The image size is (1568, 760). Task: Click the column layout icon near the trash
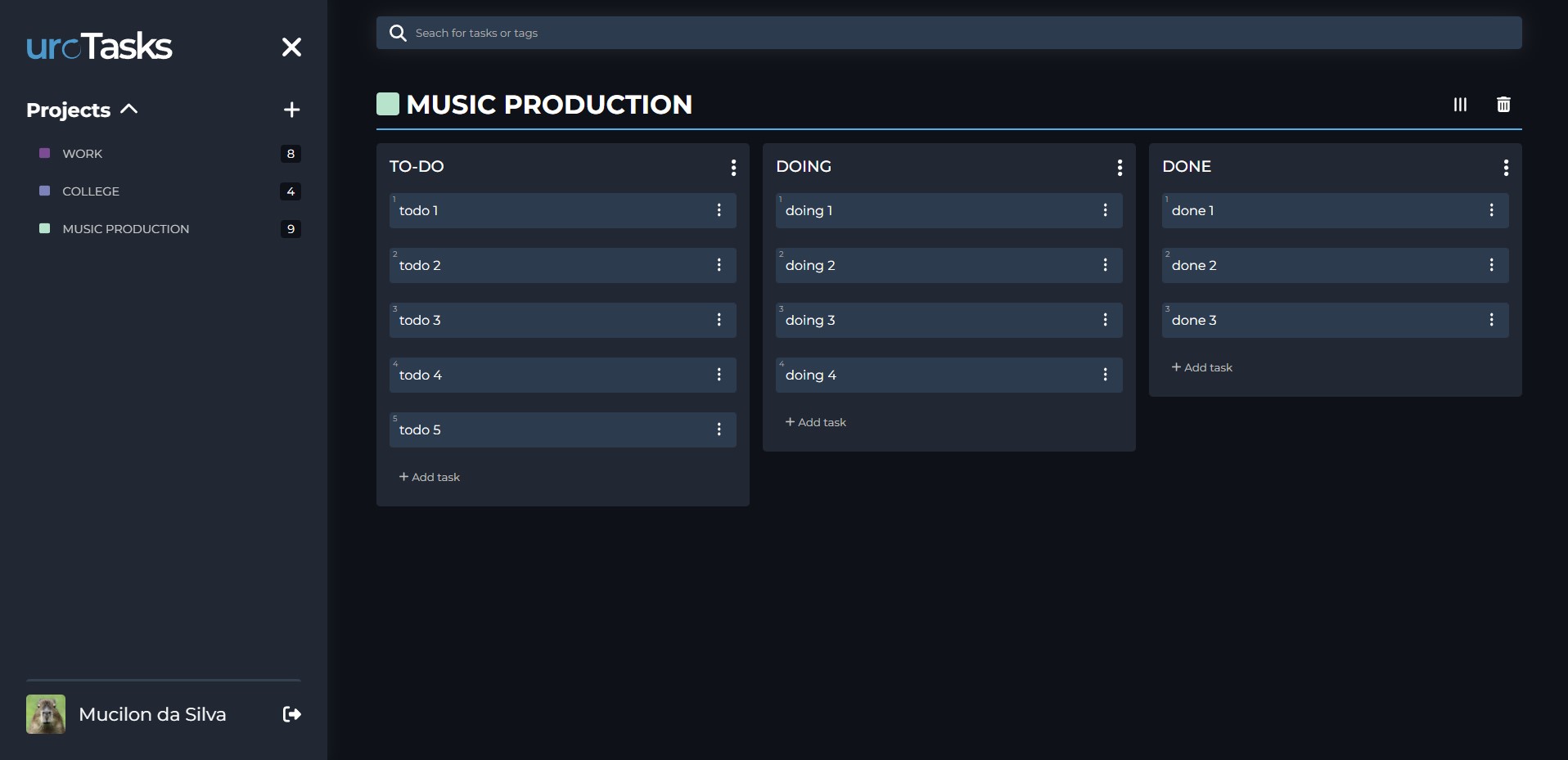pos(1460,105)
